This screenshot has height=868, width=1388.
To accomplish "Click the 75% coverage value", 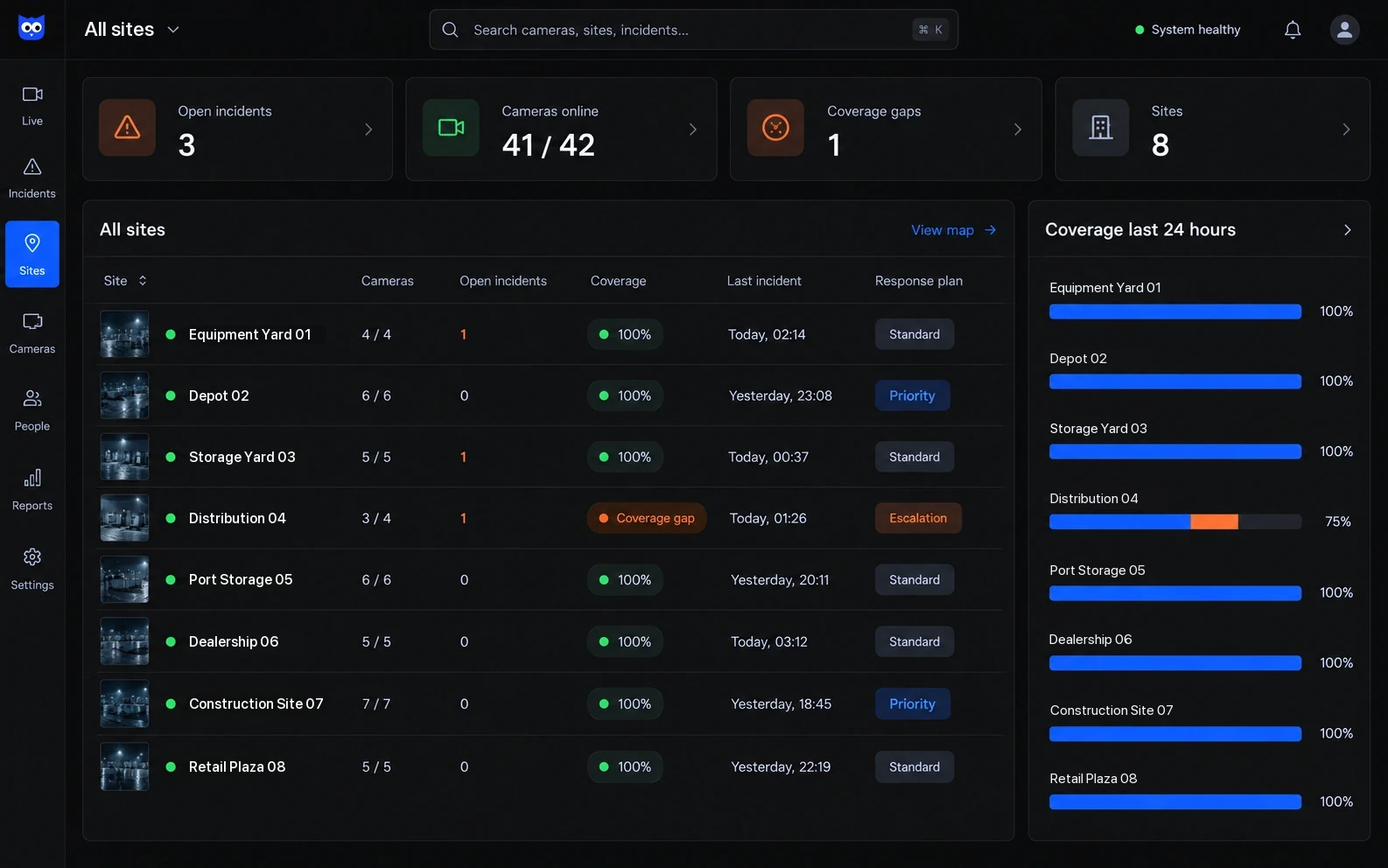I will tap(1338, 521).
